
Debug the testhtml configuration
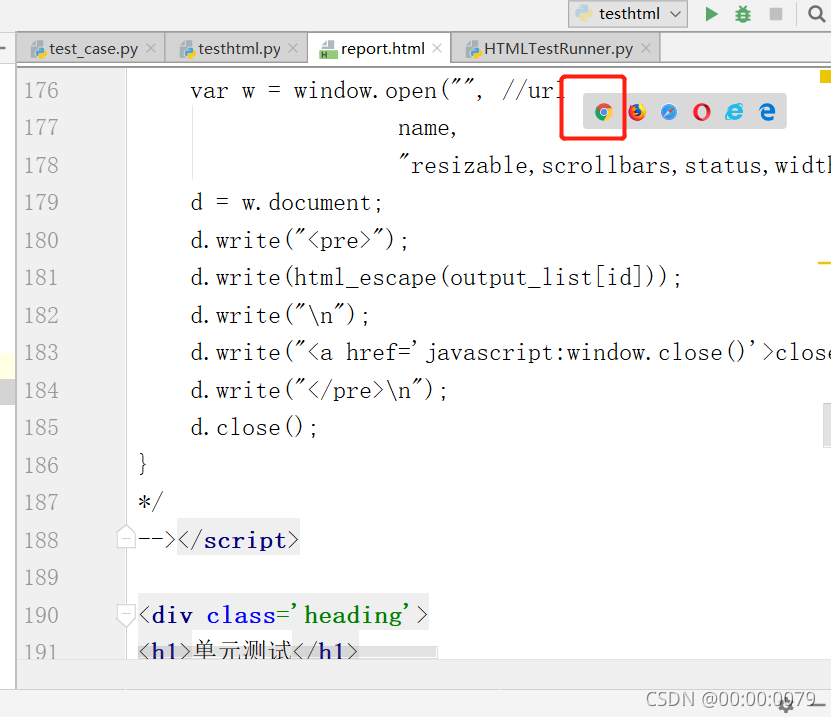[x=743, y=14]
